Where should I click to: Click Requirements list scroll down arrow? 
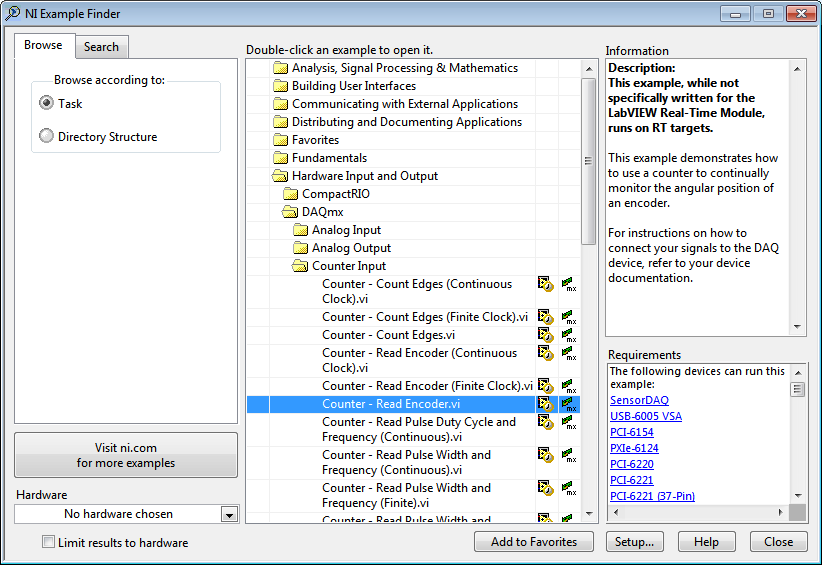797,495
